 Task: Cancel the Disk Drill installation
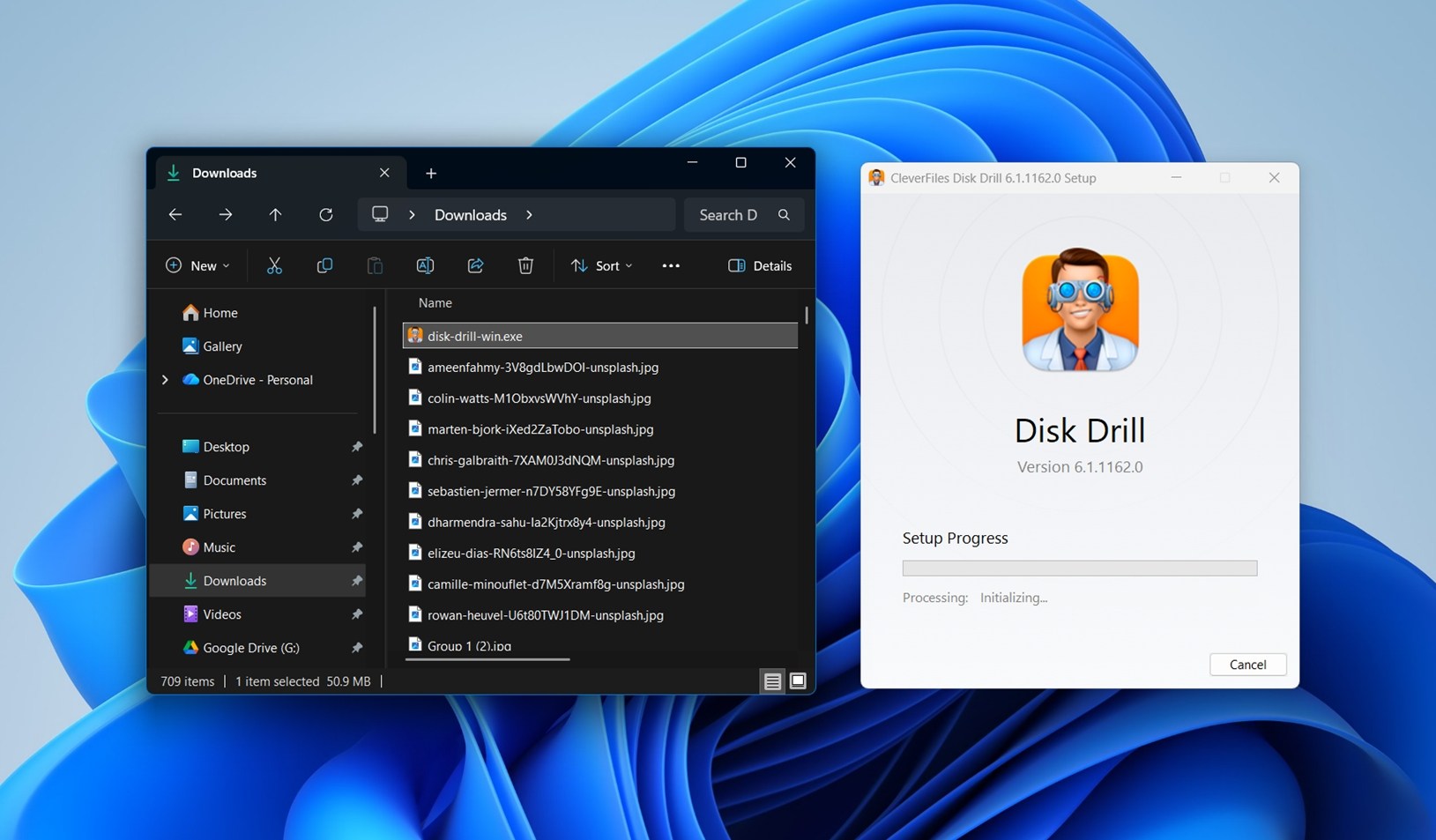pos(1246,664)
